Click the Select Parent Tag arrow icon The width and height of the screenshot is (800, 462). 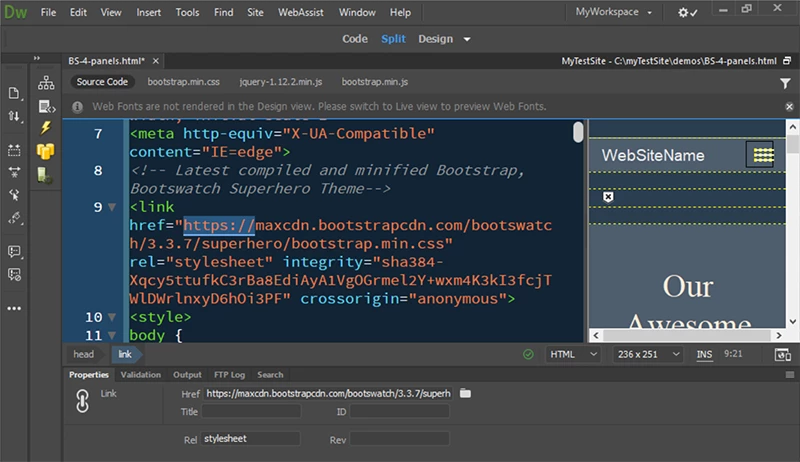[14, 195]
